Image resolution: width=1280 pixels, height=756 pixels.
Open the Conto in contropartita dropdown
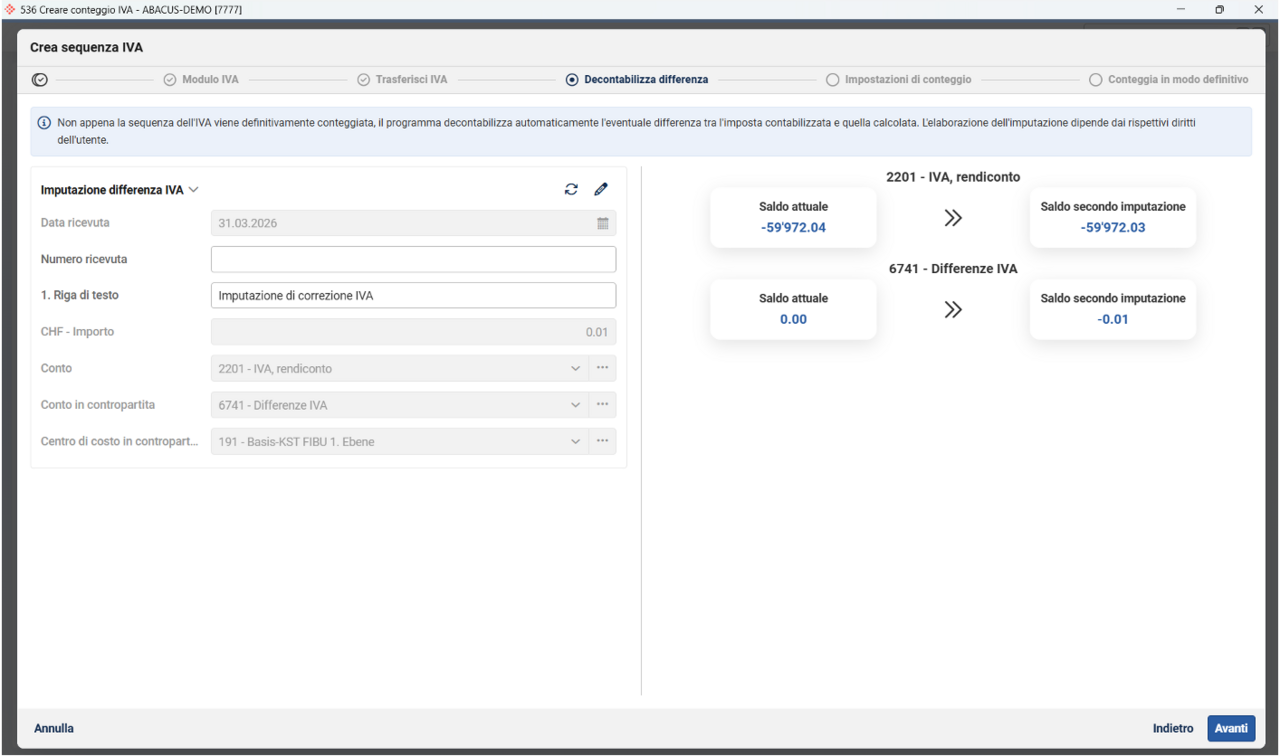(x=575, y=405)
